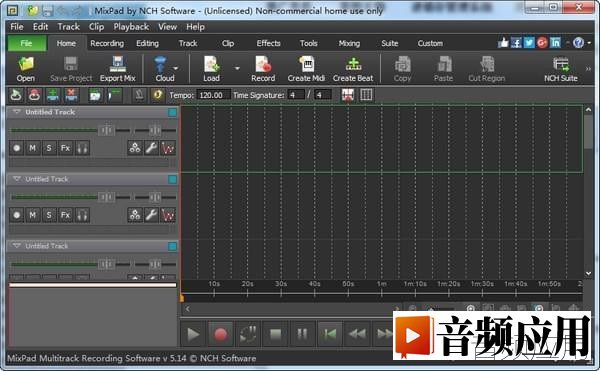
Task: Mute the second track with M button
Action: coord(33,215)
